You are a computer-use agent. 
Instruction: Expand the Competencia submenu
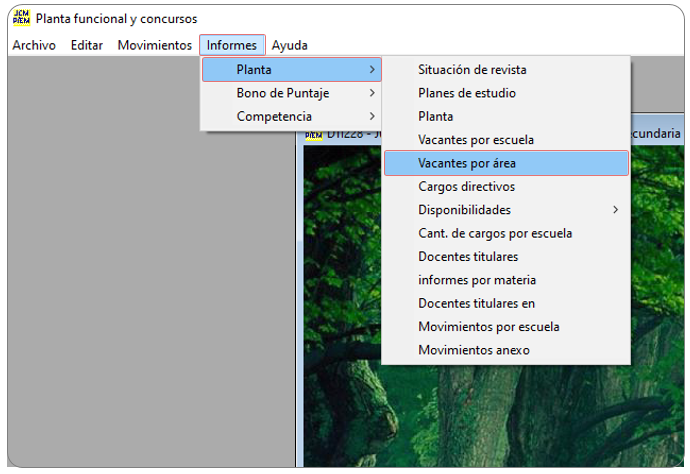point(291,116)
